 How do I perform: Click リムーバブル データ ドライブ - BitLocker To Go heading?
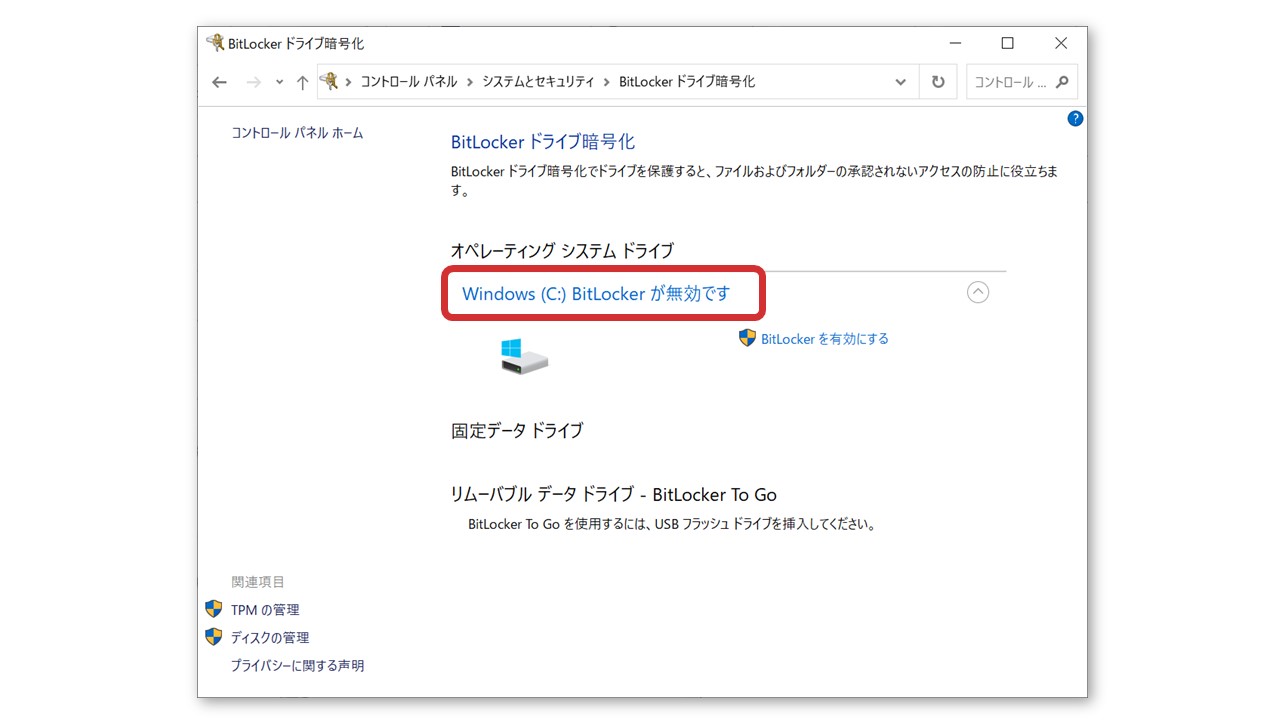click(614, 495)
